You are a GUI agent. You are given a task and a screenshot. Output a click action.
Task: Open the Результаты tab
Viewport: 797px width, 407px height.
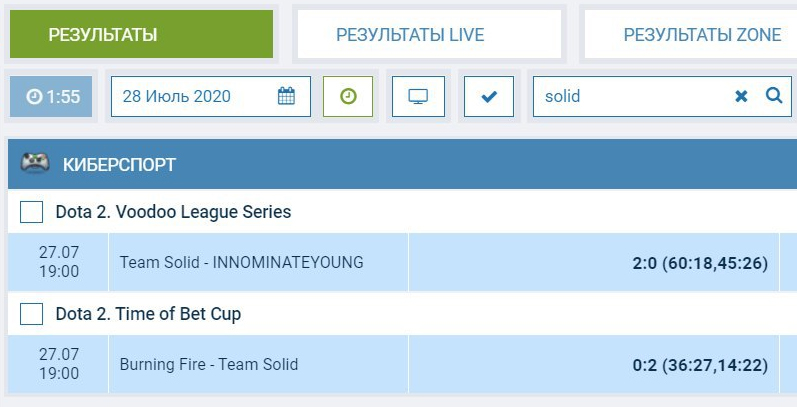pyautogui.click(x=141, y=34)
